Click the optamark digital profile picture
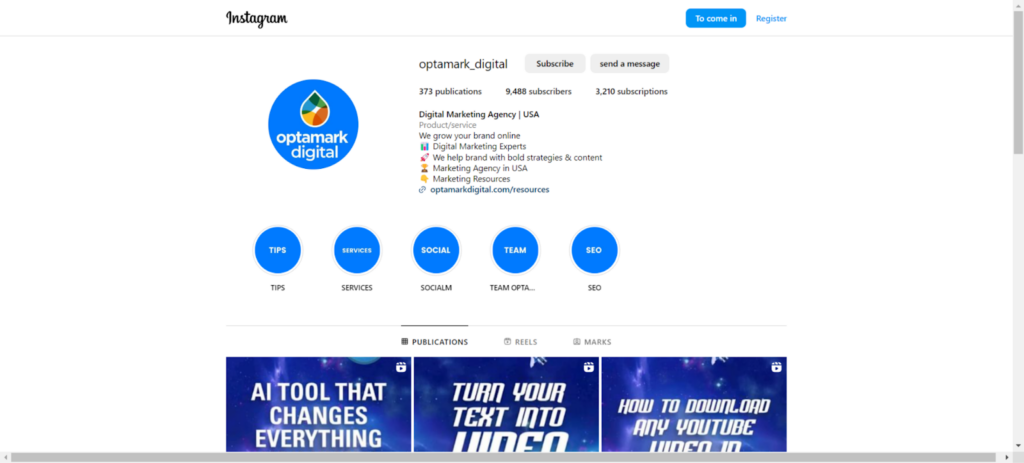This screenshot has height=463, width=1024. pyautogui.click(x=313, y=125)
